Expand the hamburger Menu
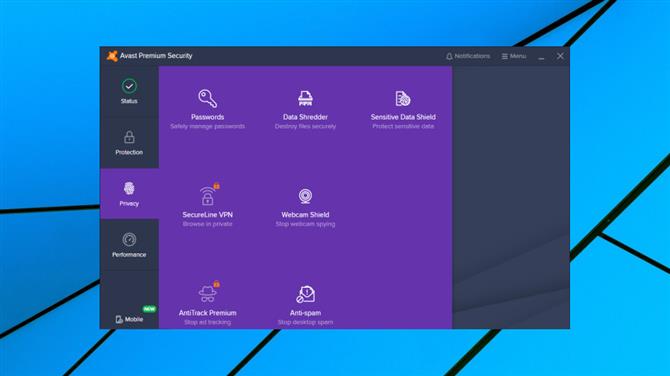Viewport: 670px width, 376px height. click(x=514, y=56)
